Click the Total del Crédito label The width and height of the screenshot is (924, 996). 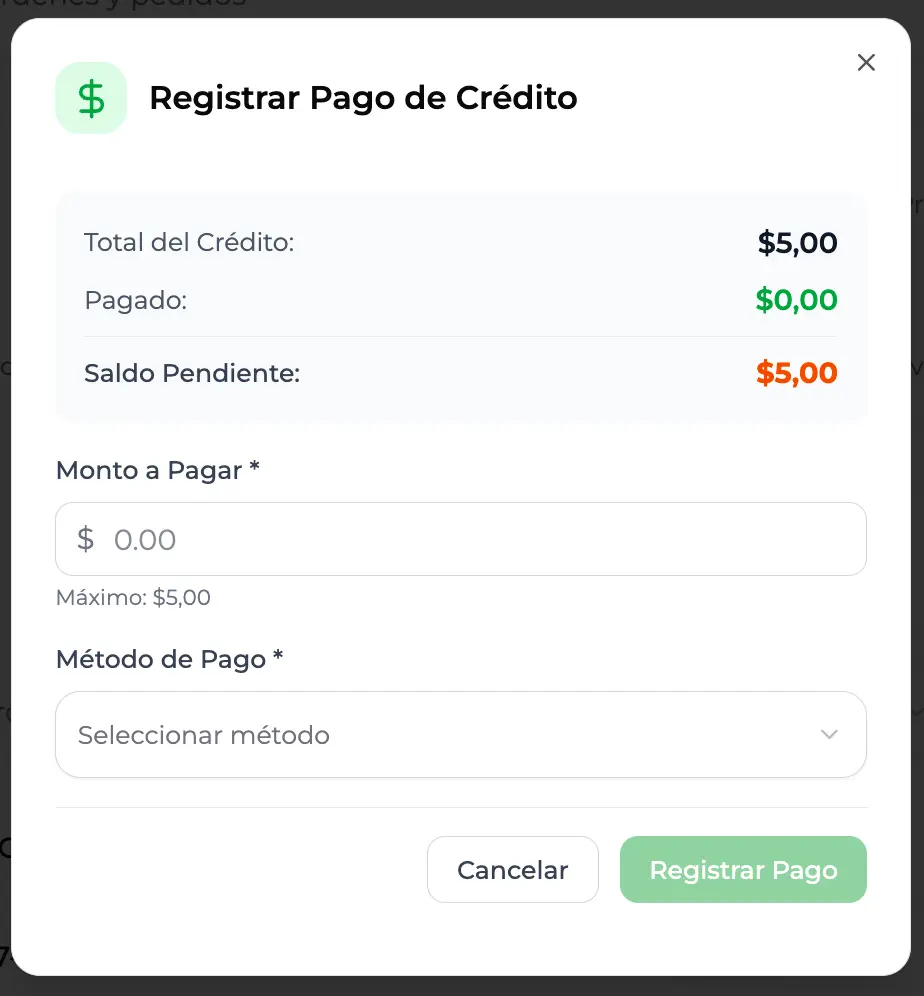[x=189, y=242]
